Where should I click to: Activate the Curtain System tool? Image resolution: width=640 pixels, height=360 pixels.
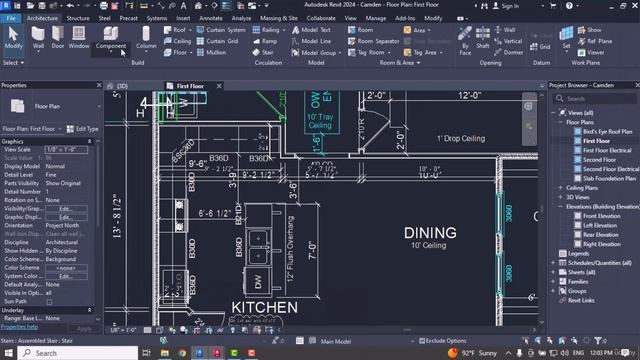(221, 30)
